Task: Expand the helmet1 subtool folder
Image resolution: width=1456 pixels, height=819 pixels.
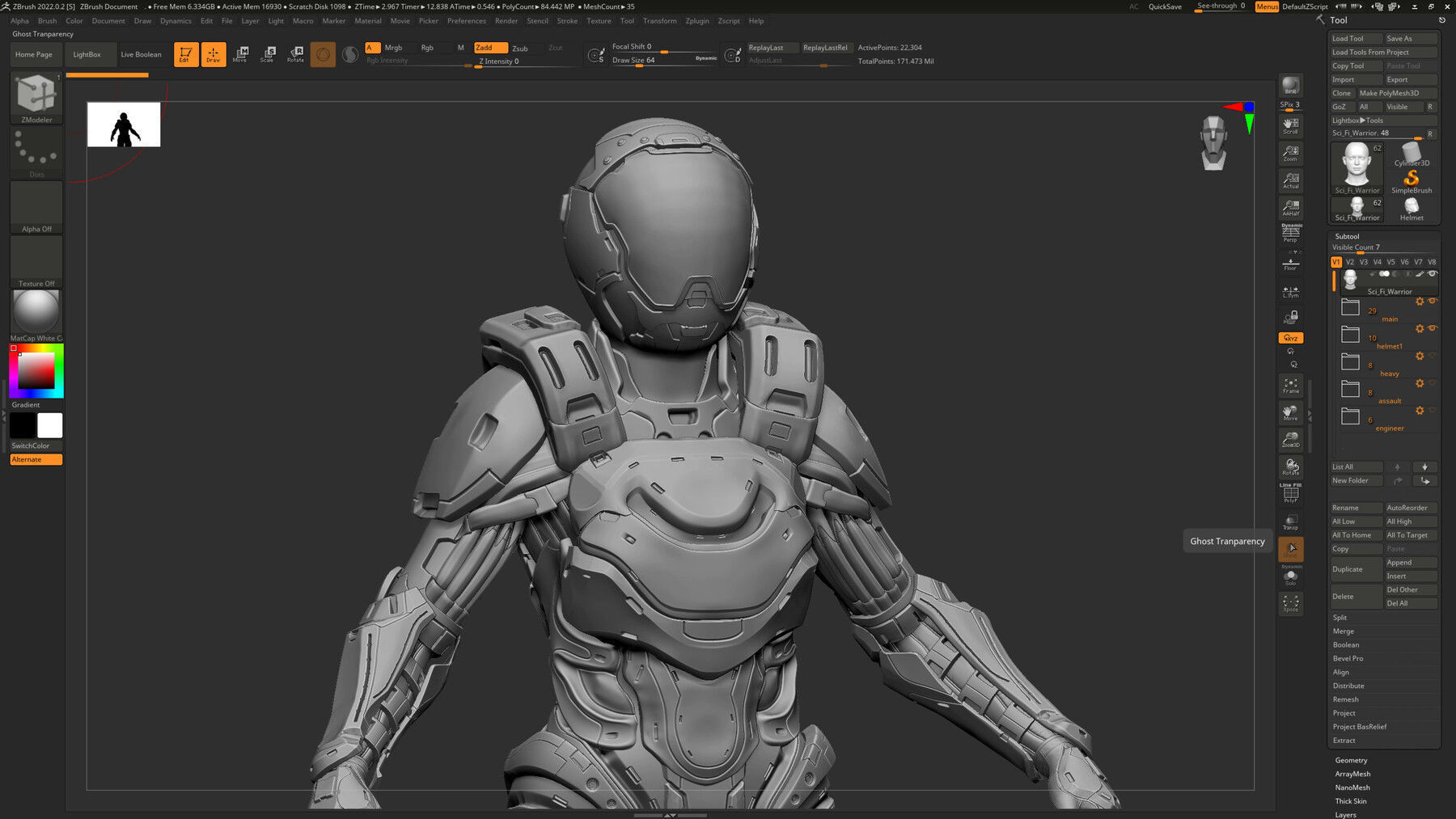Action: 1350,335
